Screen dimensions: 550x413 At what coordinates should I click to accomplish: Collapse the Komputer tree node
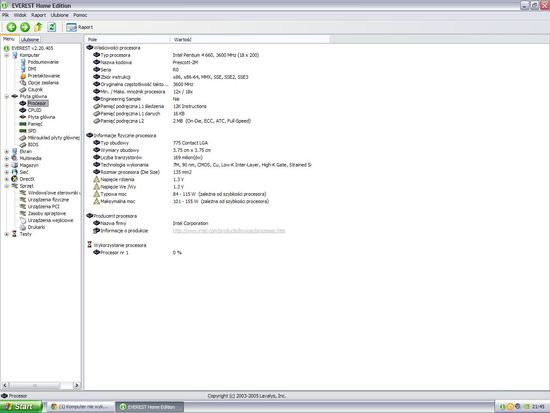click(x=7, y=55)
